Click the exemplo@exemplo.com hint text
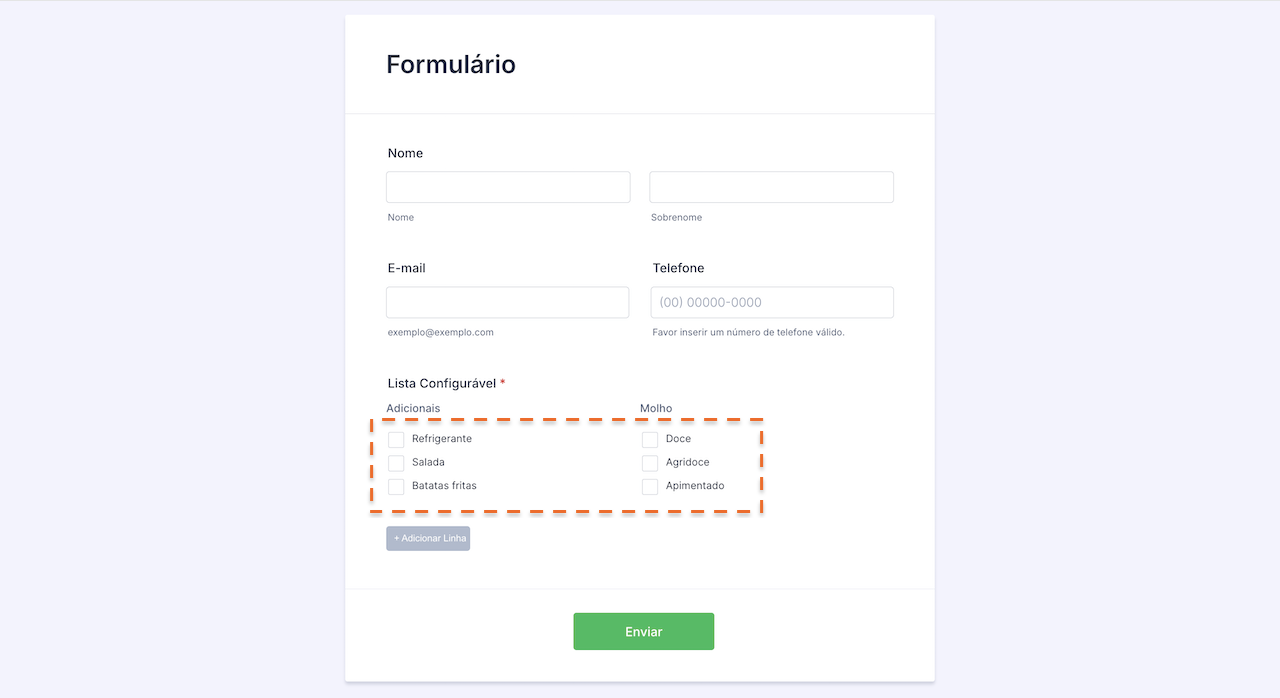The height and width of the screenshot is (698, 1280). tap(440, 332)
